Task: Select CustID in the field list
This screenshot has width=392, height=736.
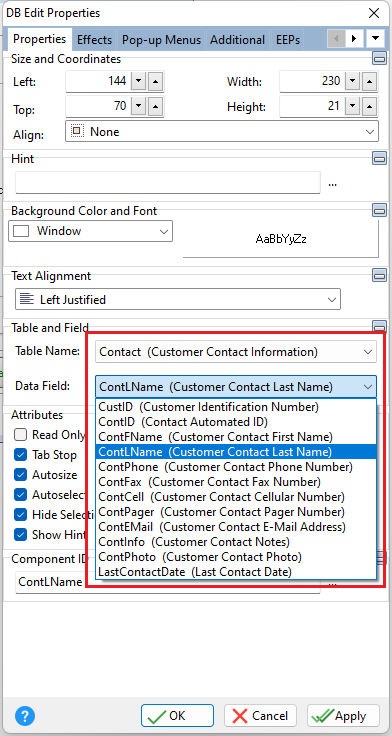Action: tap(236, 406)
